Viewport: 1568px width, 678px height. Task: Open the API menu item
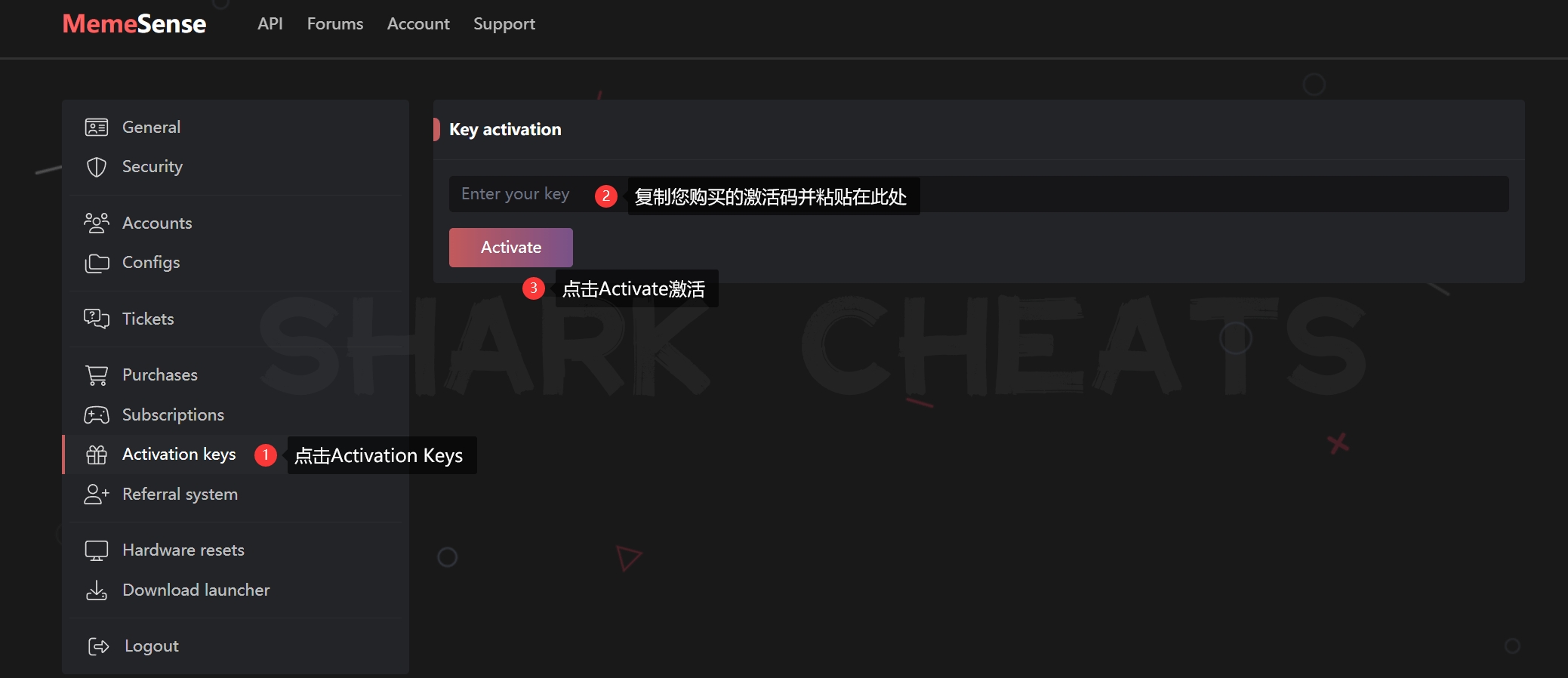click(270, 24)
